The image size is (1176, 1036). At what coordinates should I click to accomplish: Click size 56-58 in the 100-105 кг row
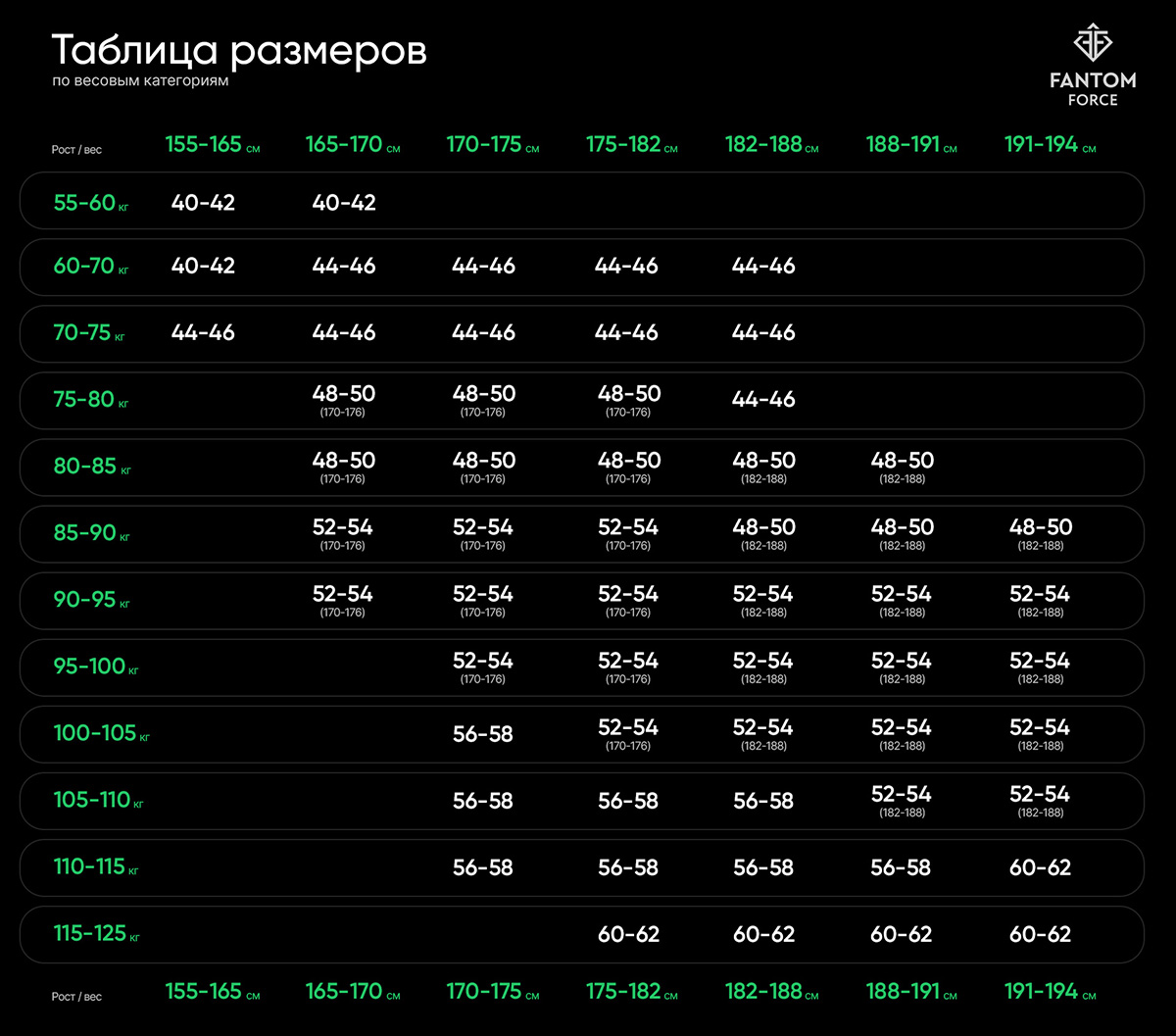click(x=482, y=734)
